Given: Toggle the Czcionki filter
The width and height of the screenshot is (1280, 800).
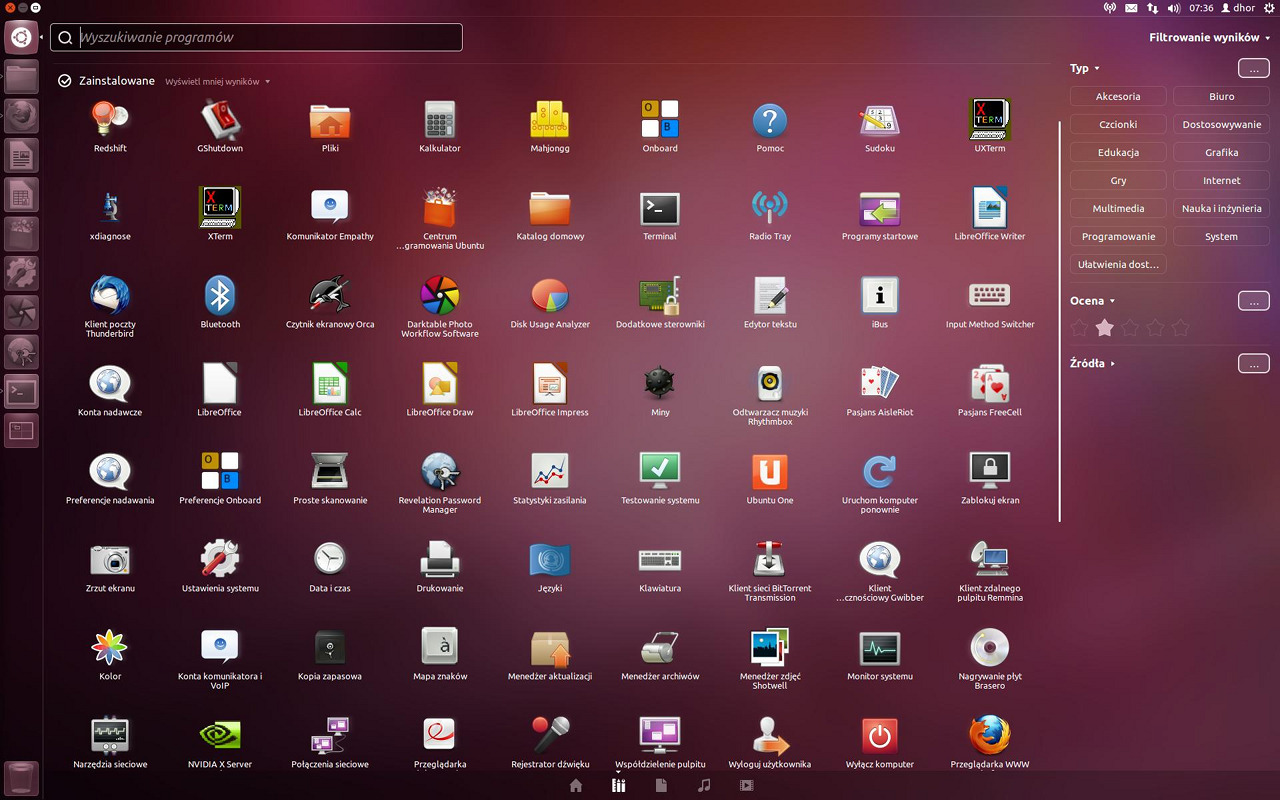Looking at the screenshot, I should tap(1118, 125).
